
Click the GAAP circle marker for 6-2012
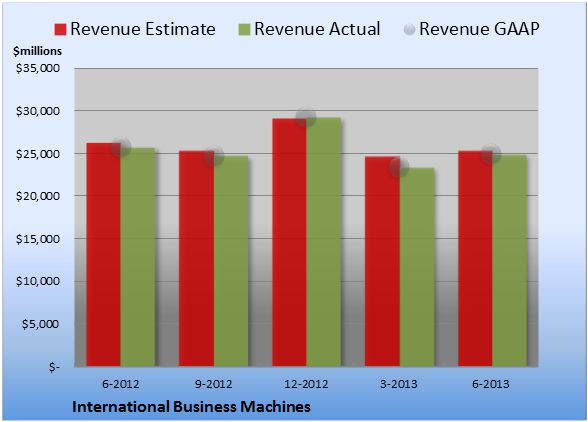point(121,147)
